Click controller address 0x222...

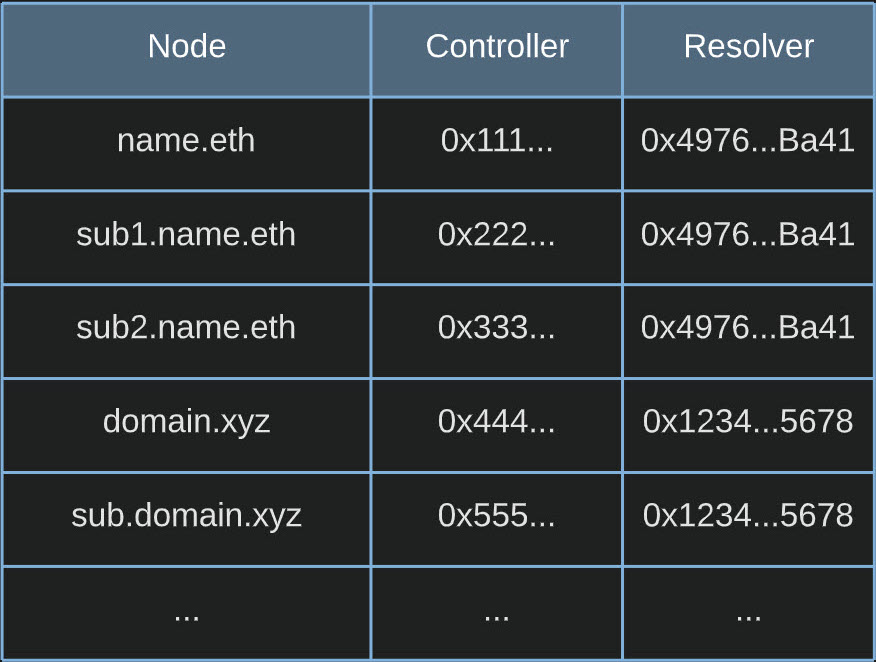pyautogui.click(x=497, y=235)
